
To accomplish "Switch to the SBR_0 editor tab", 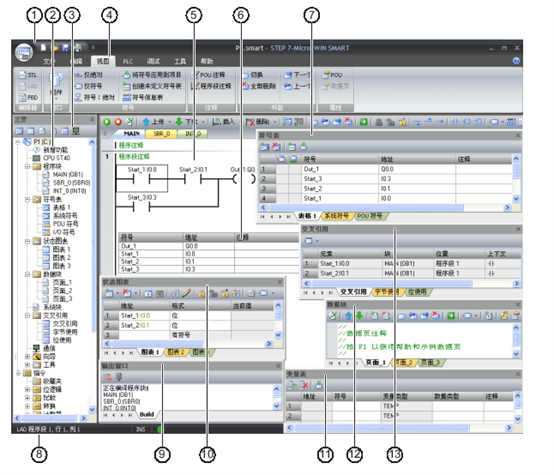I will point(162,134).
